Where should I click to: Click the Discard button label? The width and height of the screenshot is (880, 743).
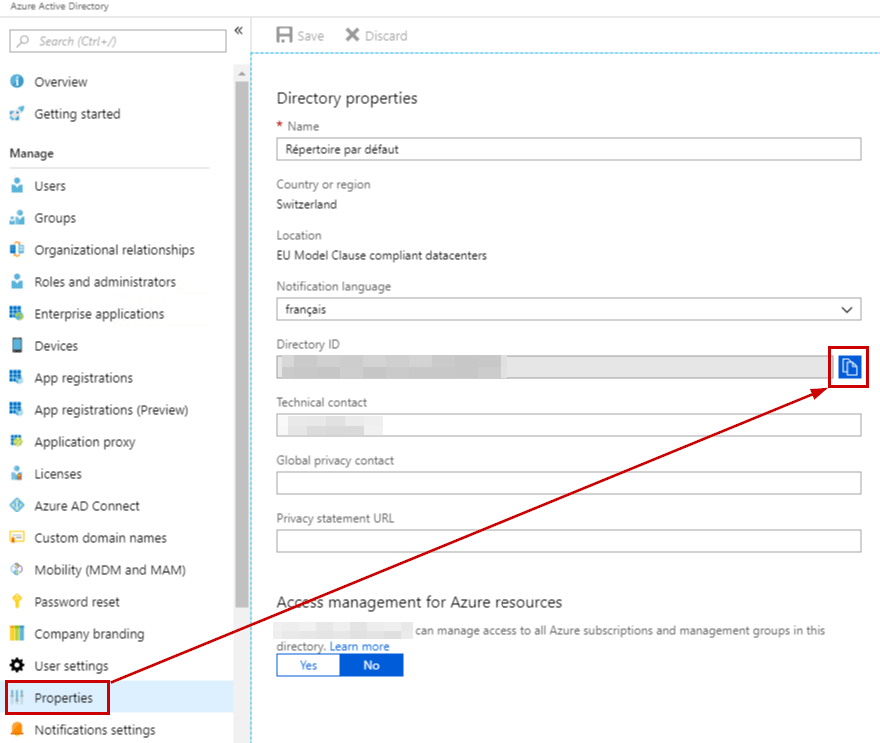(386, 36)
